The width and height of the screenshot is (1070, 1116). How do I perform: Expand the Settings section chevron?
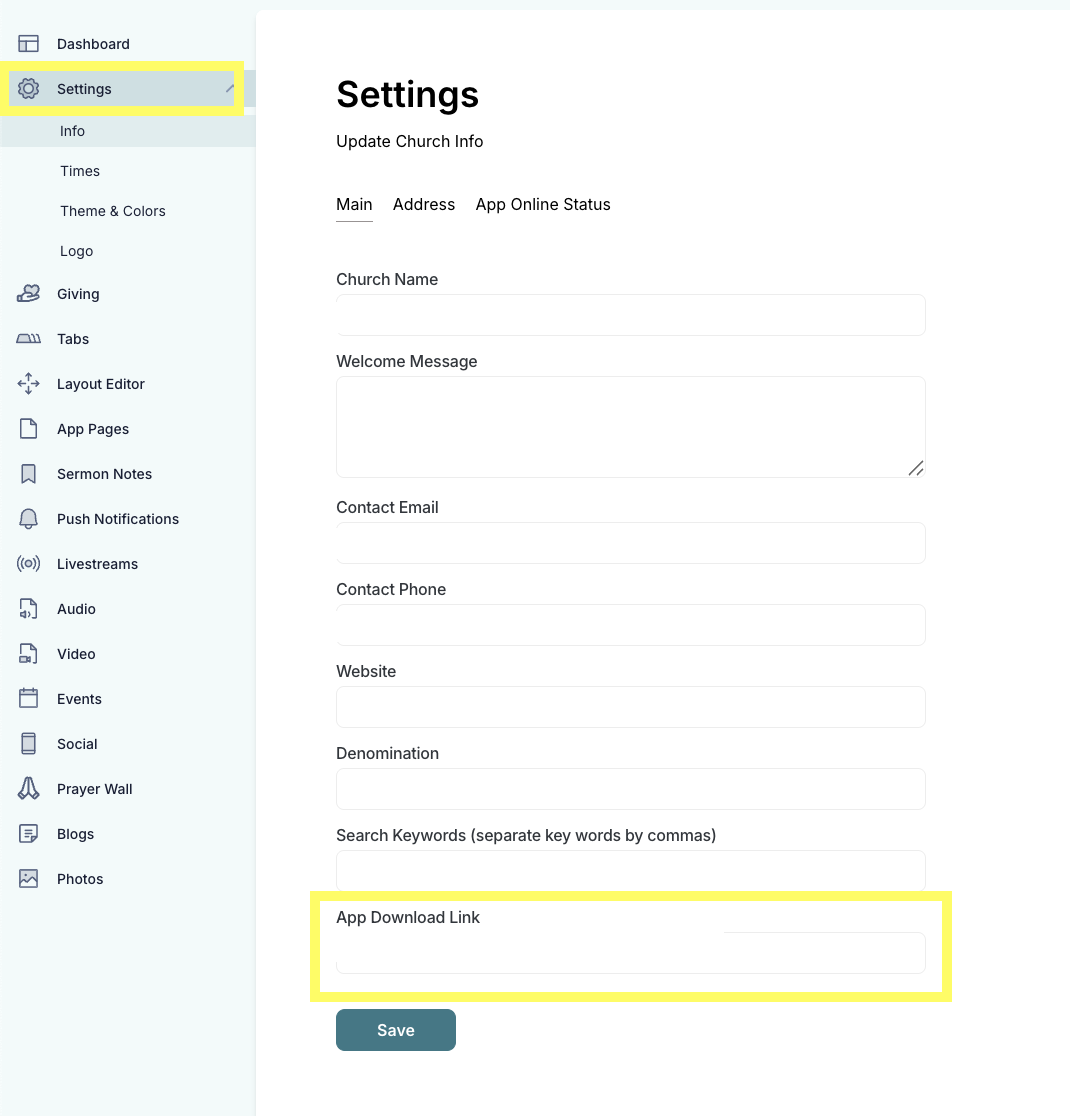coord(228,88)
